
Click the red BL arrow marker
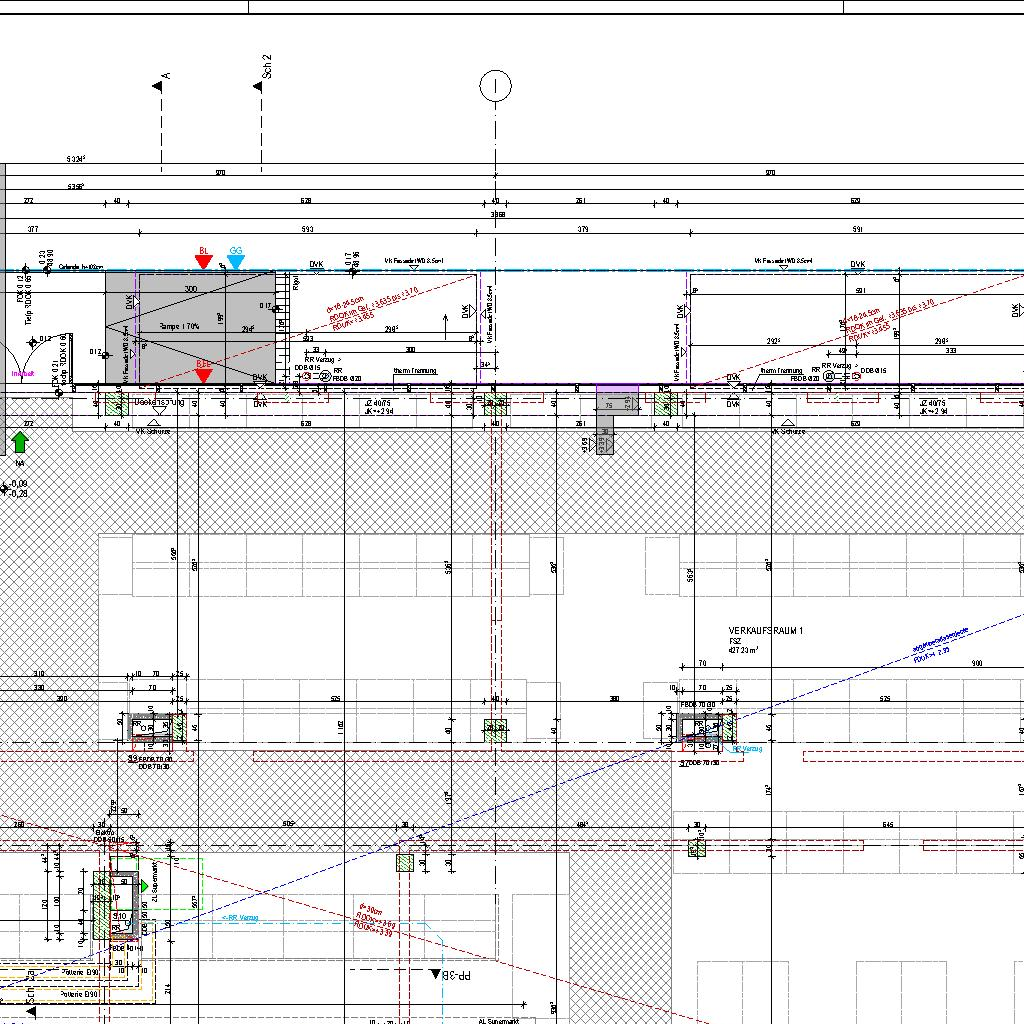tap(203, 261)
